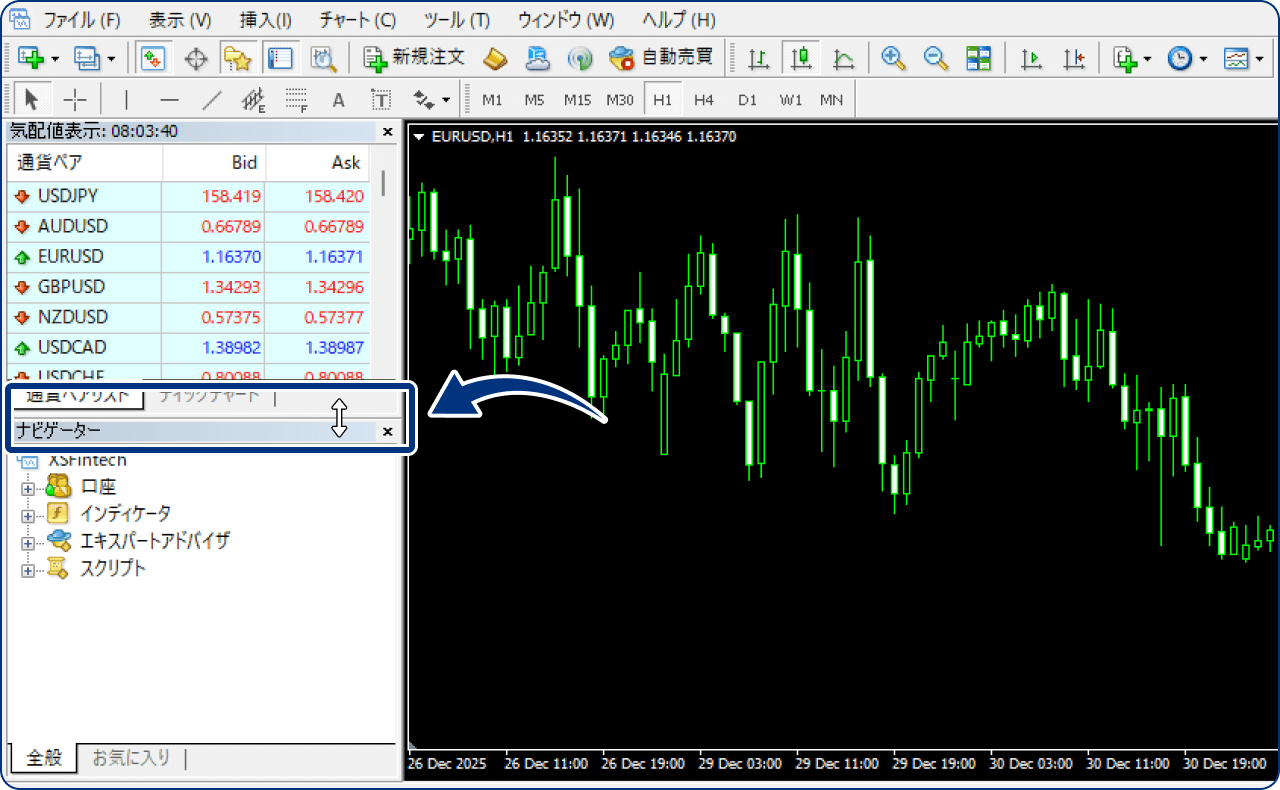Select the GBPUSD row in Market Watch
This screenshot has height=790, width=1280.
[70, 287]
